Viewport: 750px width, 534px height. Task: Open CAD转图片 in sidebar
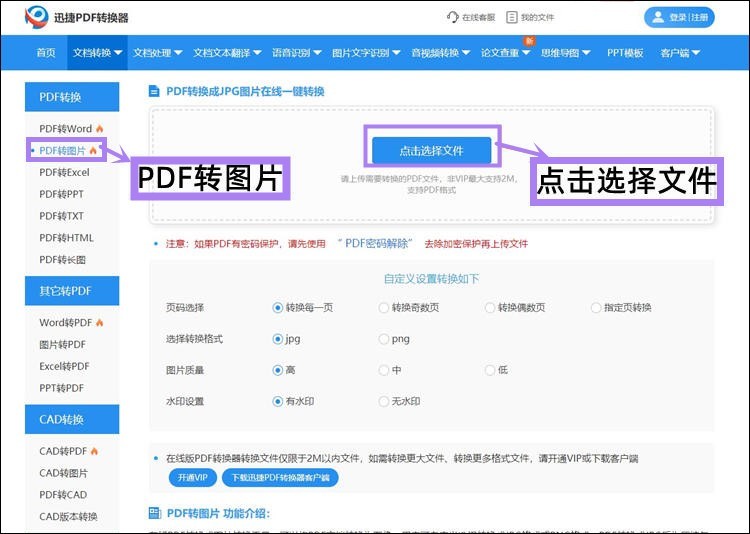tap(63, 473)
